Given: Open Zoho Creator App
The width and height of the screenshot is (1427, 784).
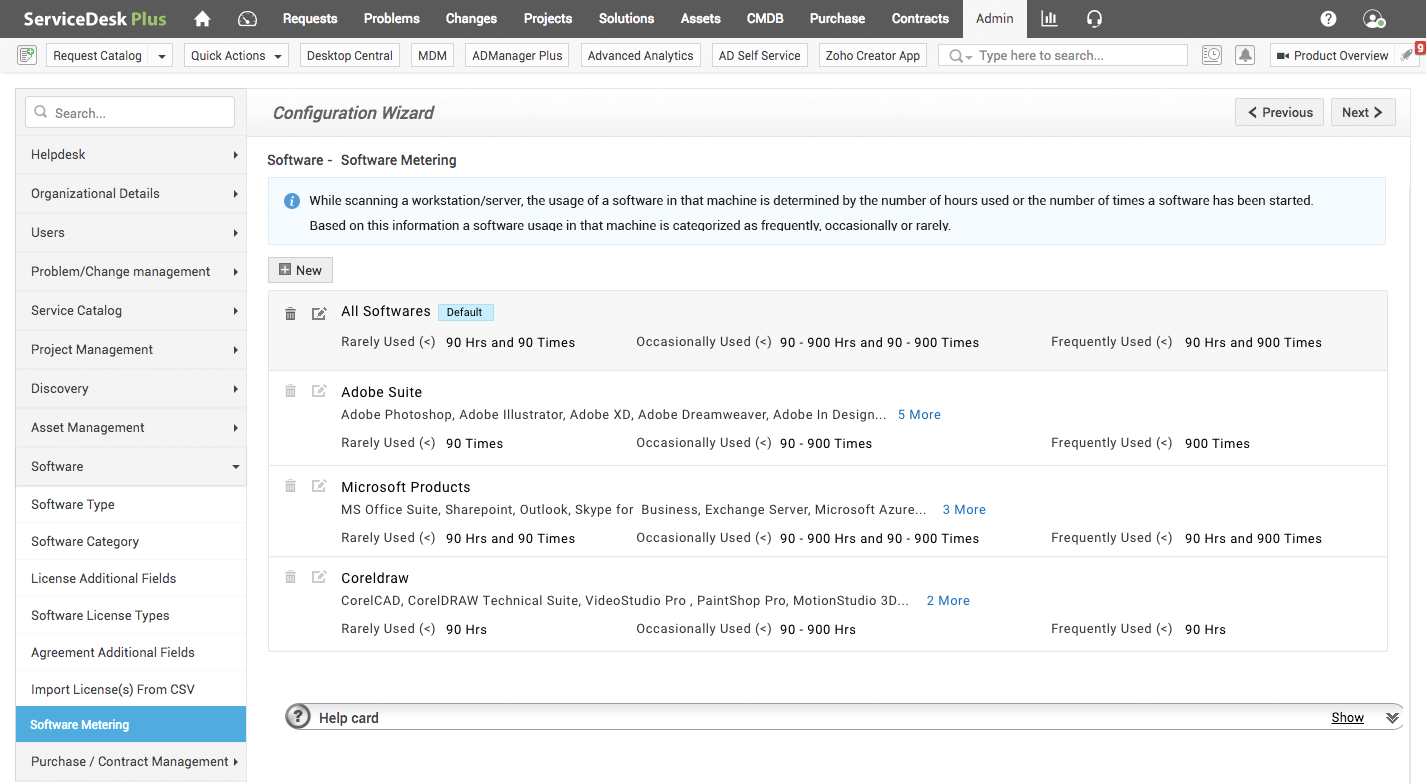Looking at the screenshot, I should pos(873,56).
